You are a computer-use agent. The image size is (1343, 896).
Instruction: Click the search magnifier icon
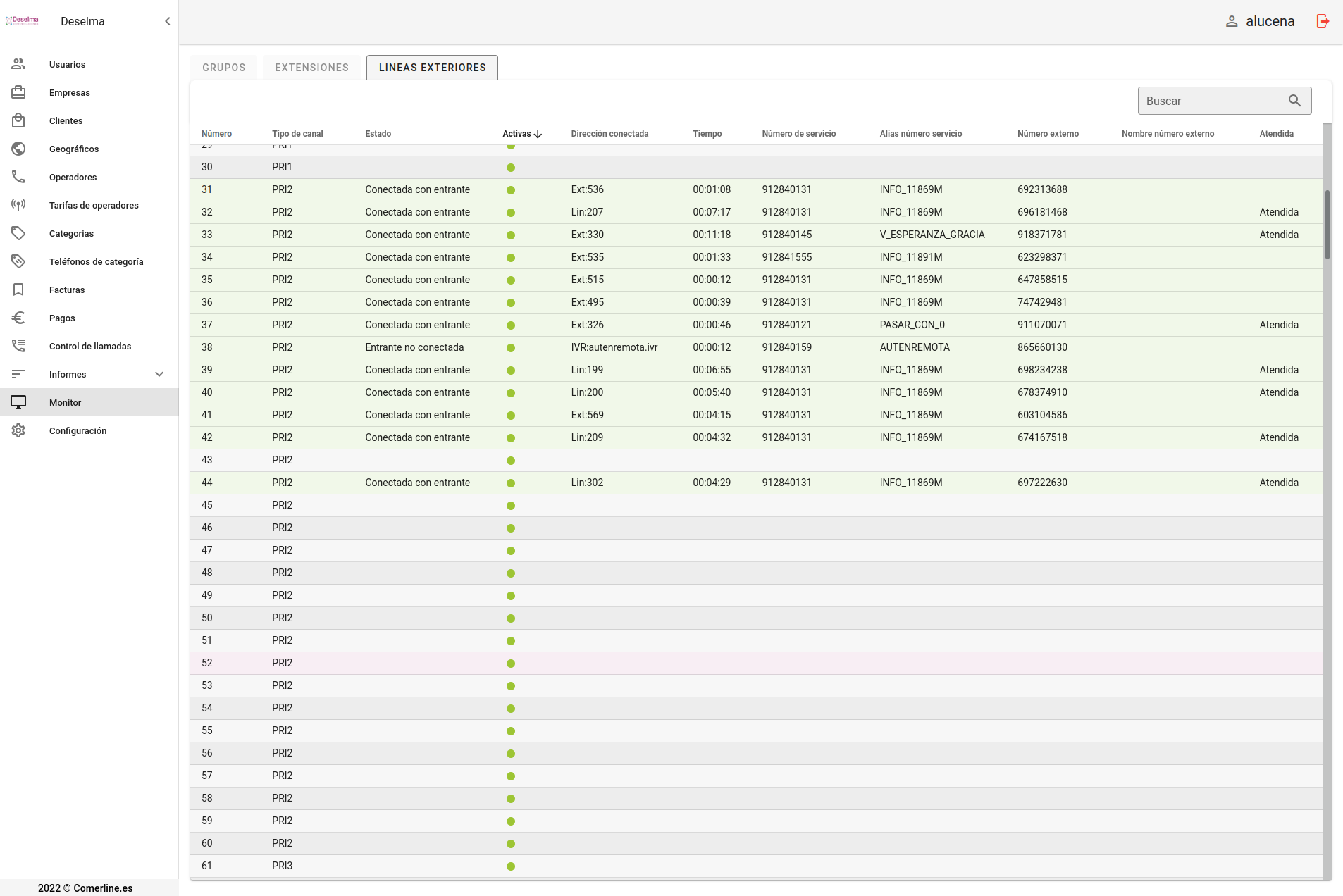coord(1294,101)
